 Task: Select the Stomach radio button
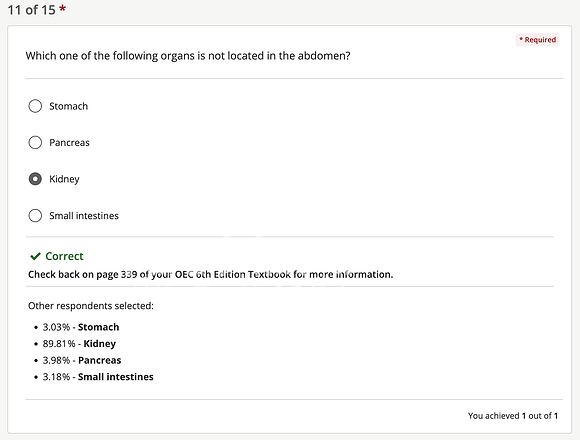(35, 106)
